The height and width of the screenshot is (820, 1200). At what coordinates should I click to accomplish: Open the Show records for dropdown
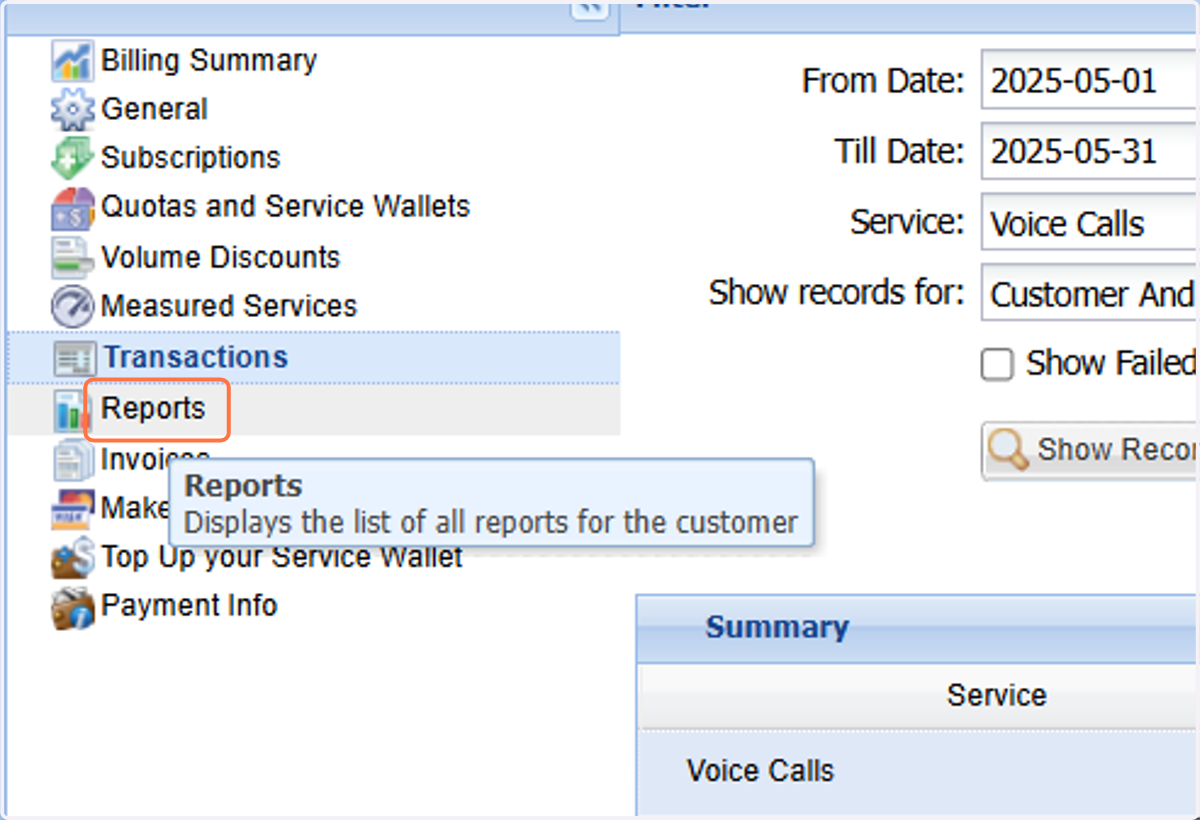[x=1090, y=294]
